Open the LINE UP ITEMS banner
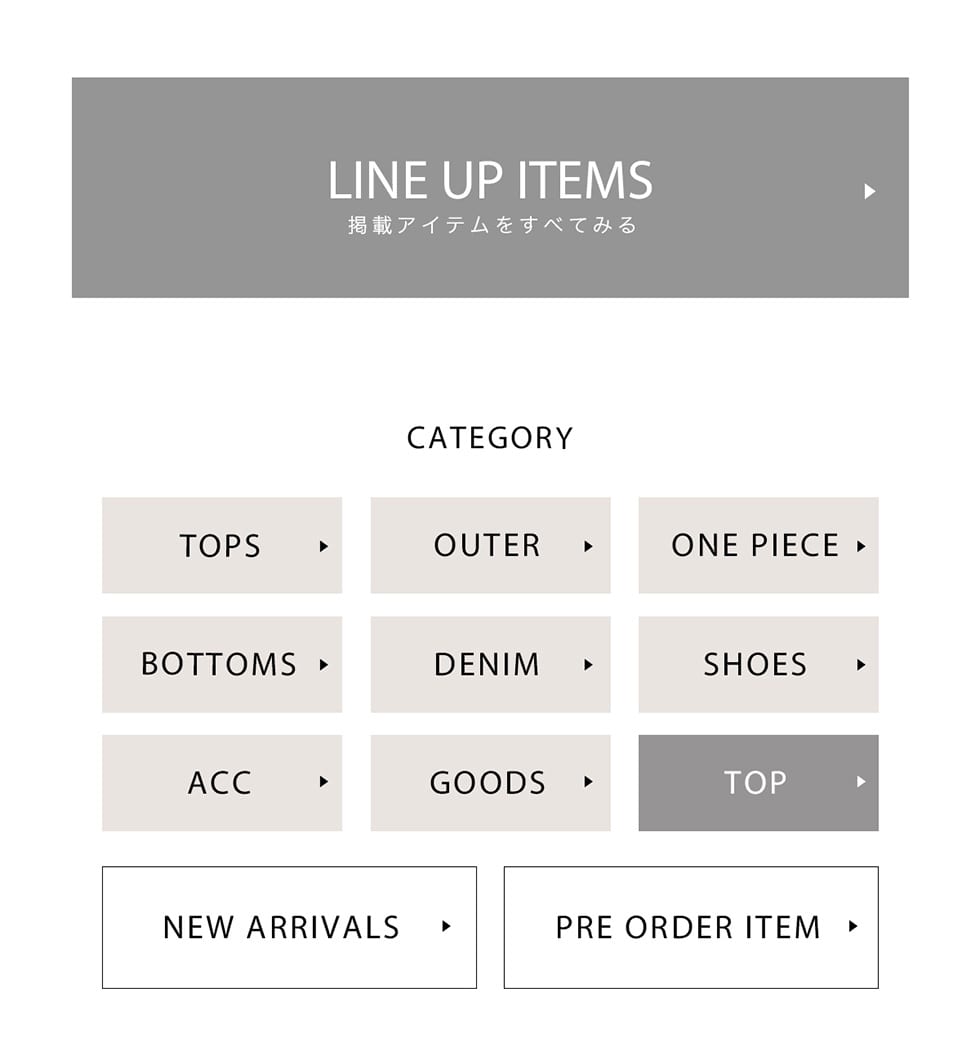 [490, 187]
